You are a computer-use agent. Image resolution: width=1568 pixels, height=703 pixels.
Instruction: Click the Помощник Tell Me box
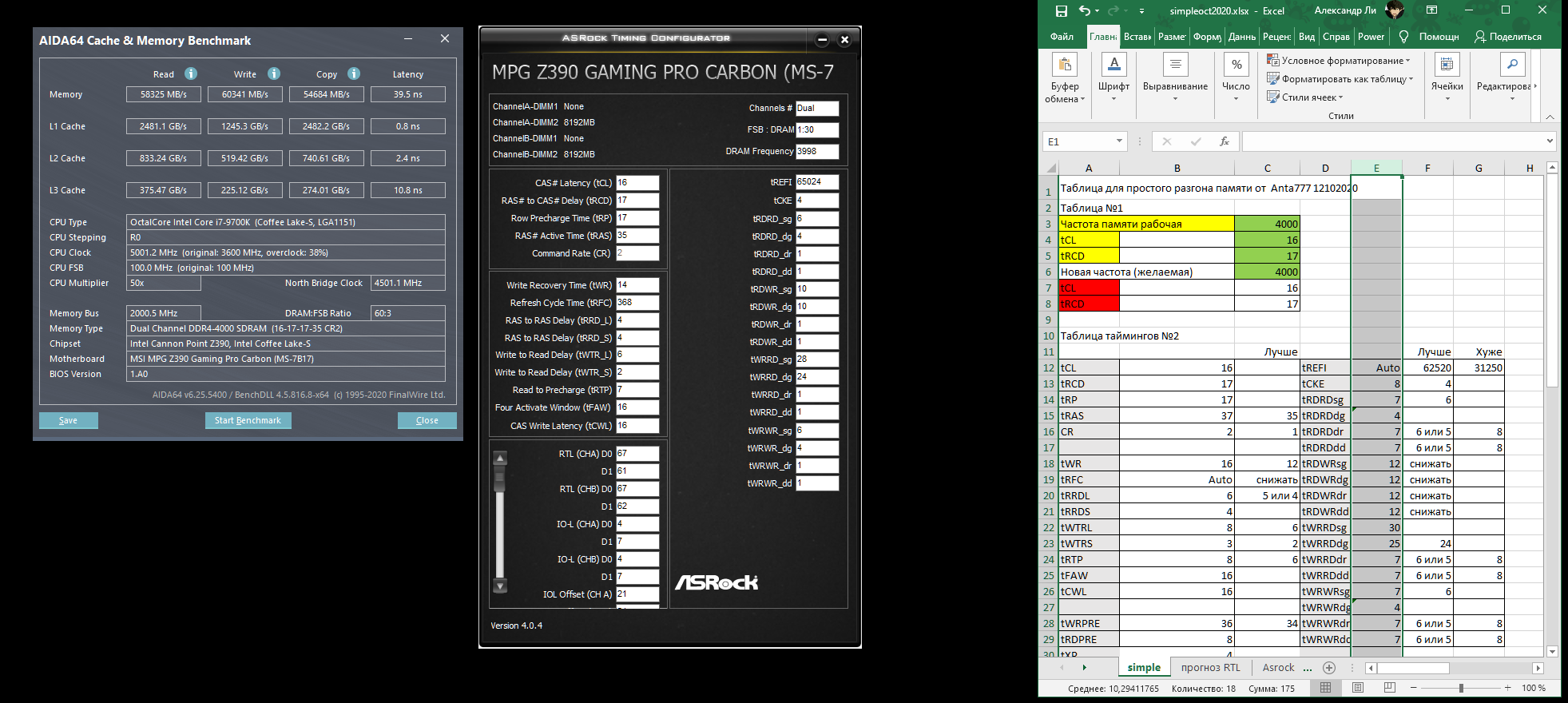(x=1439, y=37)
